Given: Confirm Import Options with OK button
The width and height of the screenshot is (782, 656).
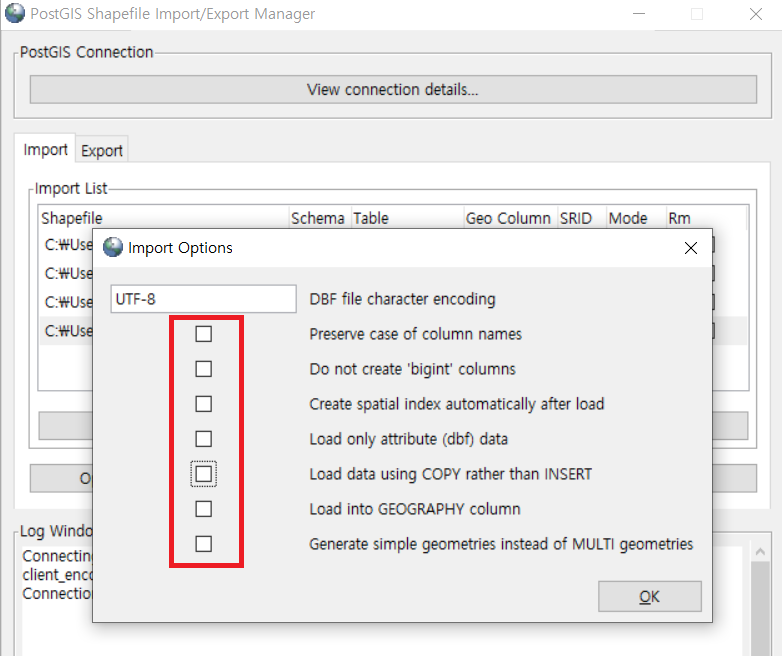Looking at the screenshot, I should pos(650,596).
